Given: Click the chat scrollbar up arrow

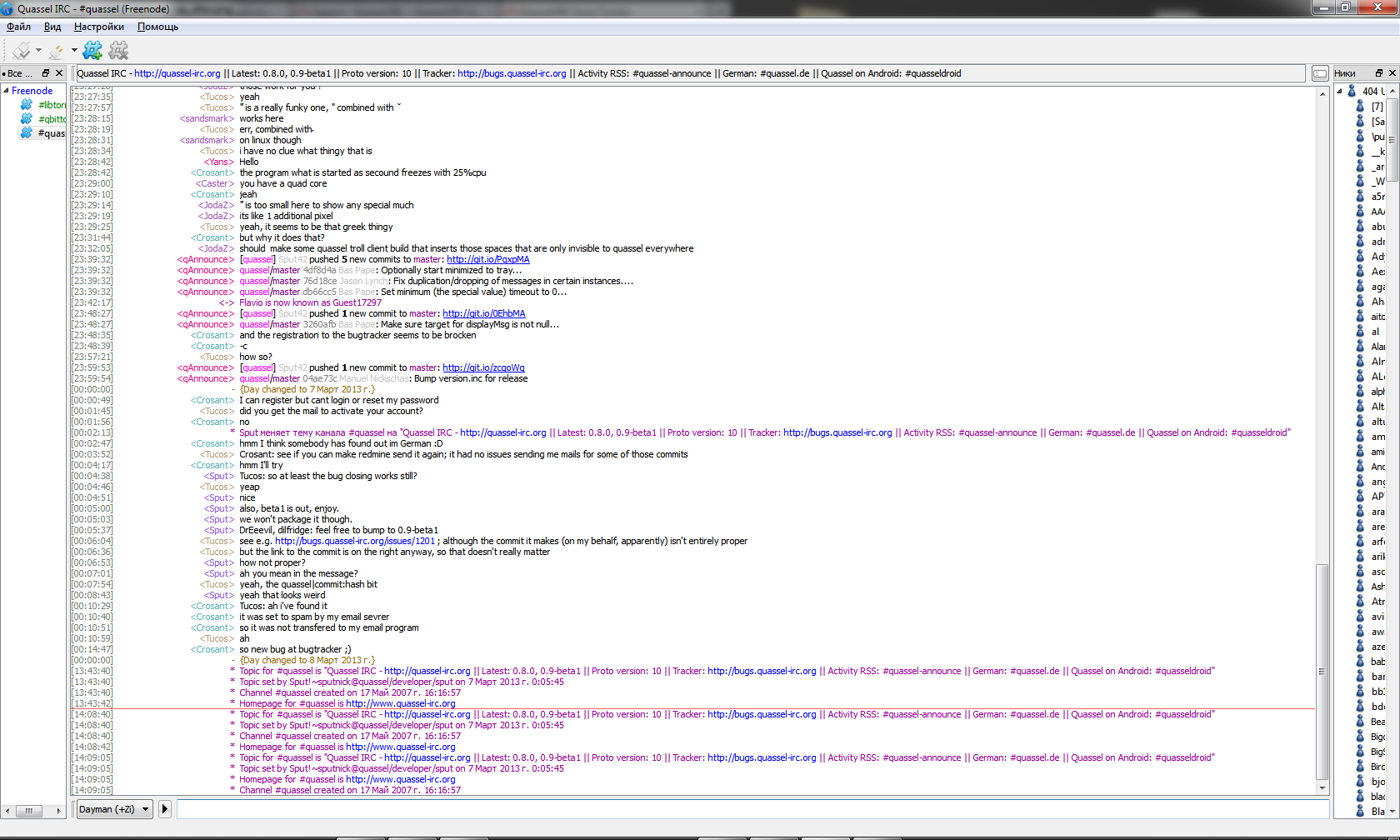Looking at the screenshot, I should tap(1322, 93).
